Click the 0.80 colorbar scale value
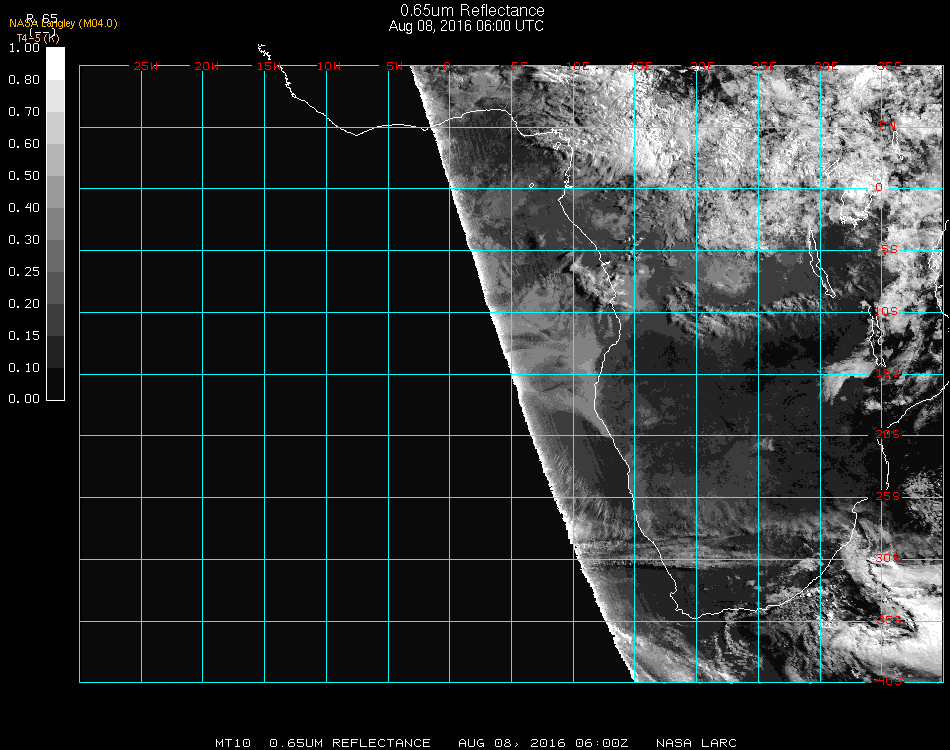 pyautogui.click(x=24, y=80)
